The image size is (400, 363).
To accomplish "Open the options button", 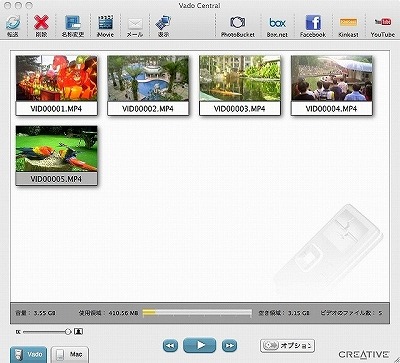I will coord(287,345).
